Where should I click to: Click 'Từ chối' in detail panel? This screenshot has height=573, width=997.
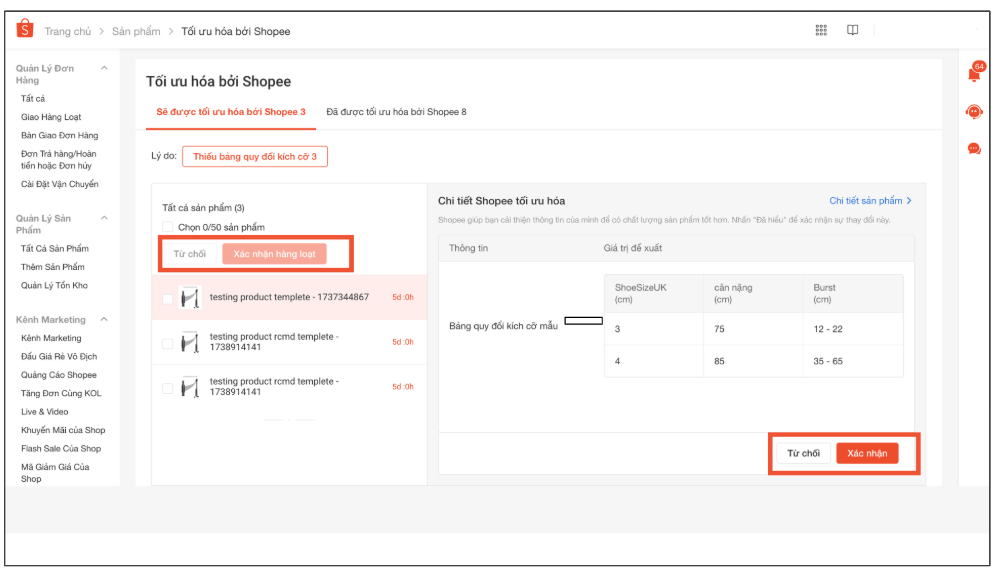(x=803, y=453)
